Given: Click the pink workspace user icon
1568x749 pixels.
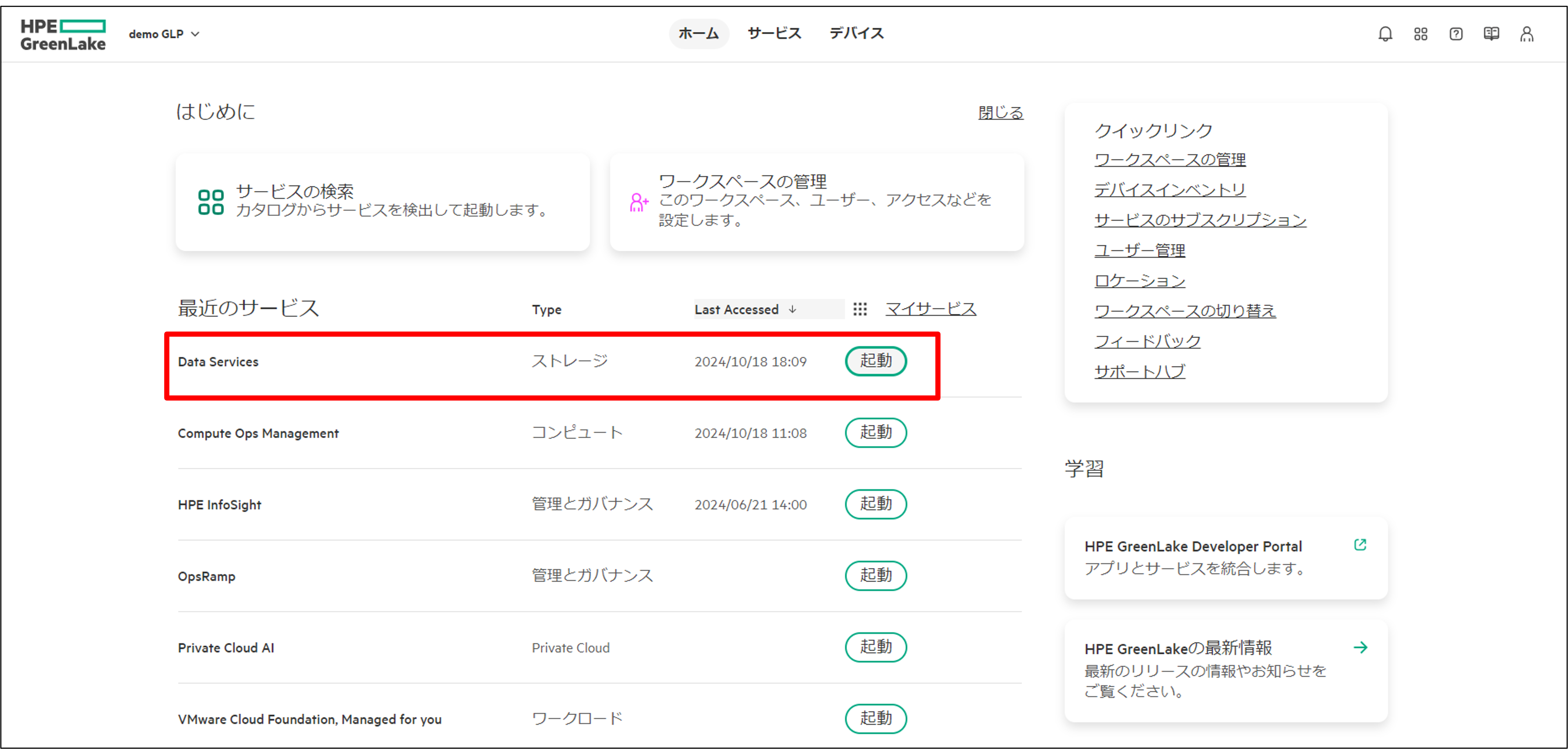Looking at the screenshot, I should coord(639,202).
